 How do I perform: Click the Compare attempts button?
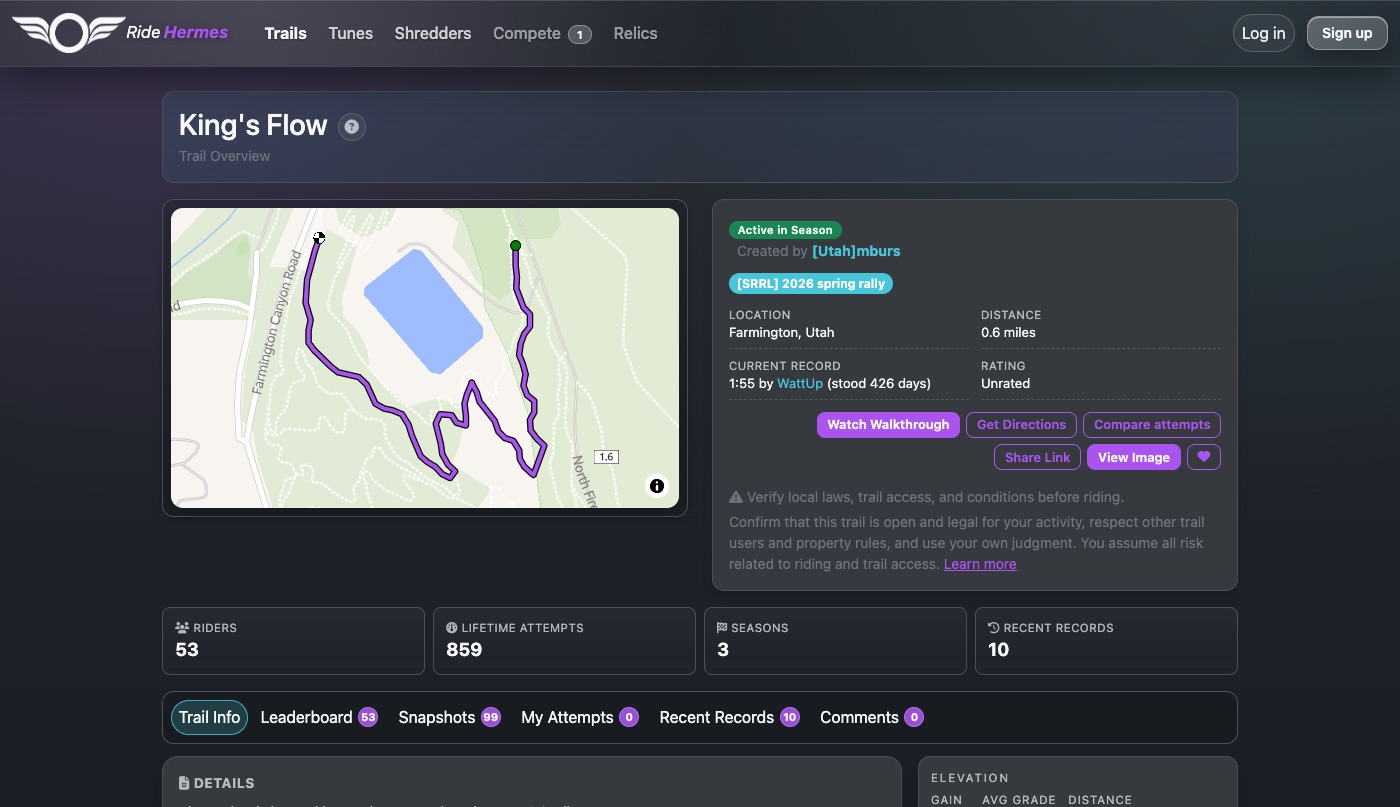pyautogui.click(x=1152, y=425)
